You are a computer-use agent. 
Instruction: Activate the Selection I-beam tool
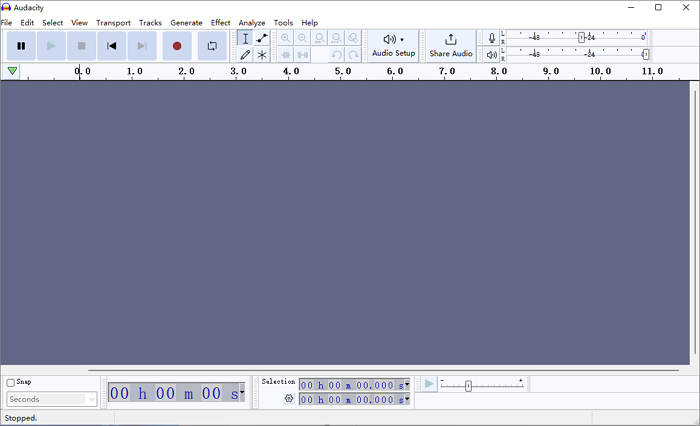pyautogui.click(x=245, y=38)
